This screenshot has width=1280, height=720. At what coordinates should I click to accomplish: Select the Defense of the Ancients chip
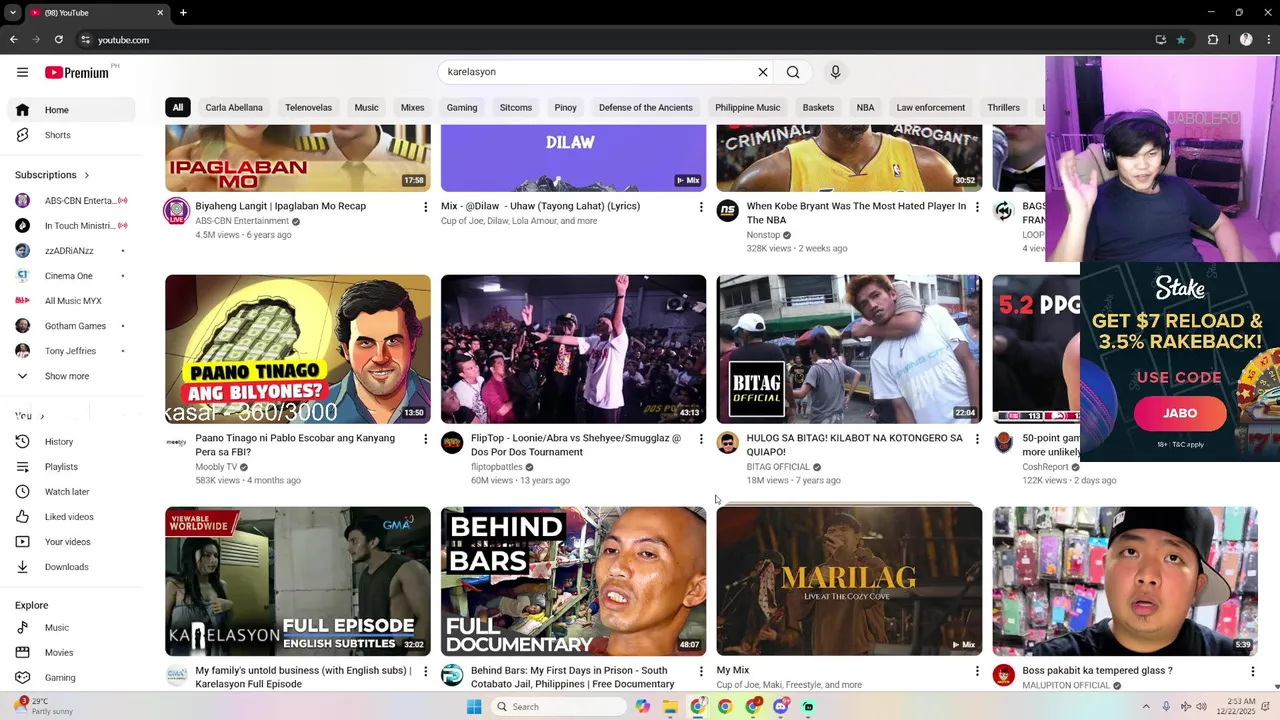[x=646, y=108]
